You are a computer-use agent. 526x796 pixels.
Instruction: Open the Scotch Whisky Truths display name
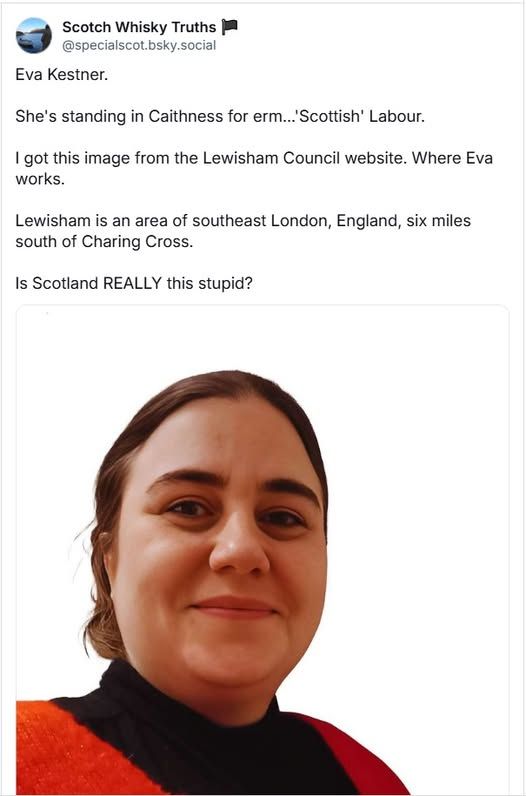[x=139, y=27]
